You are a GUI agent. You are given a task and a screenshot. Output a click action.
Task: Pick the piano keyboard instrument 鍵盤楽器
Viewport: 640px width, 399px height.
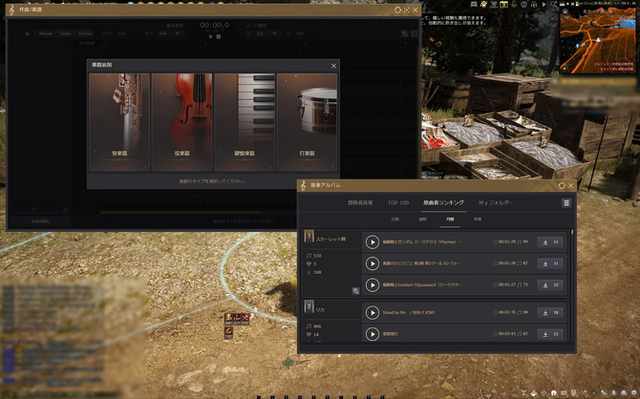click(x=244, y=122)
